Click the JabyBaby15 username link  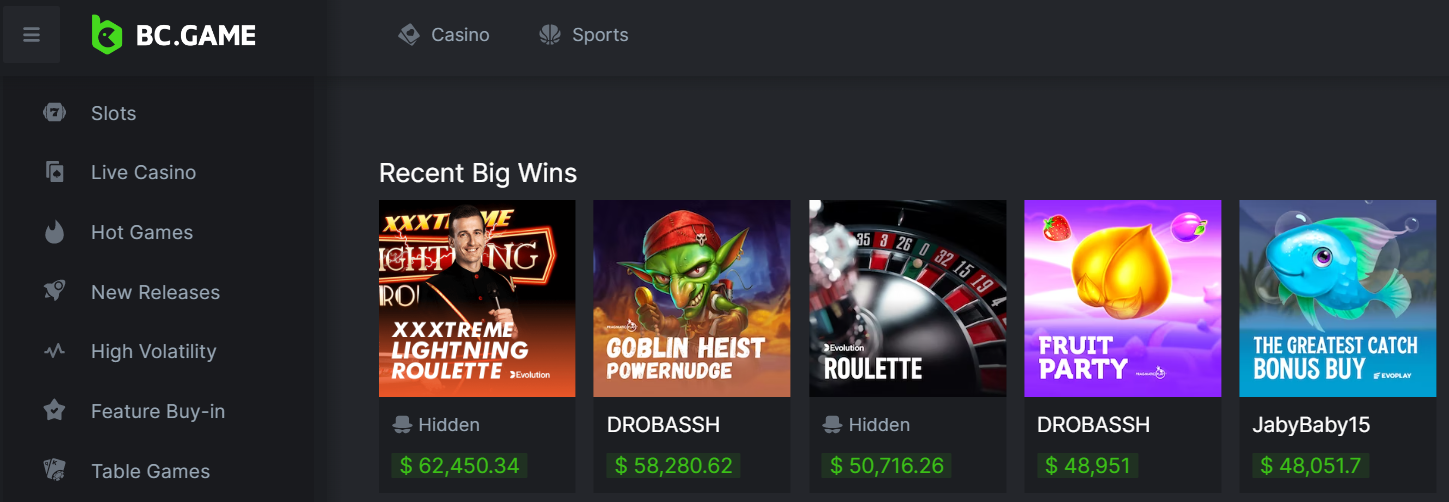1311,425
